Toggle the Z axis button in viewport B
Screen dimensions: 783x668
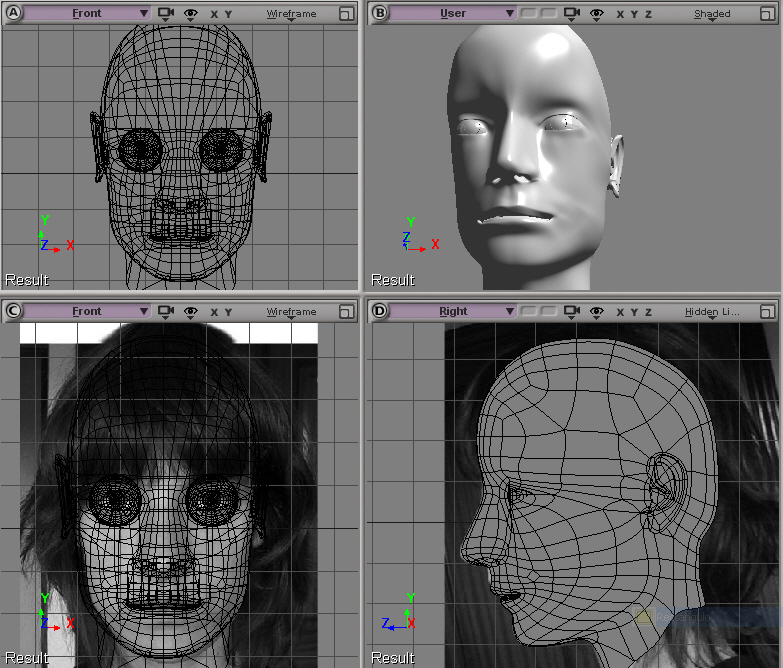click(x=648, y=14)
